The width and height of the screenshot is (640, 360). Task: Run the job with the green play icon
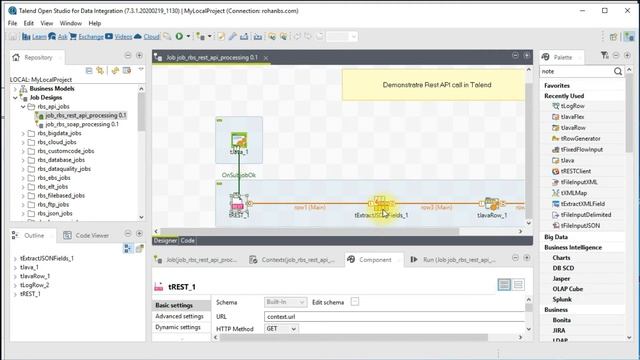(179, 36)
